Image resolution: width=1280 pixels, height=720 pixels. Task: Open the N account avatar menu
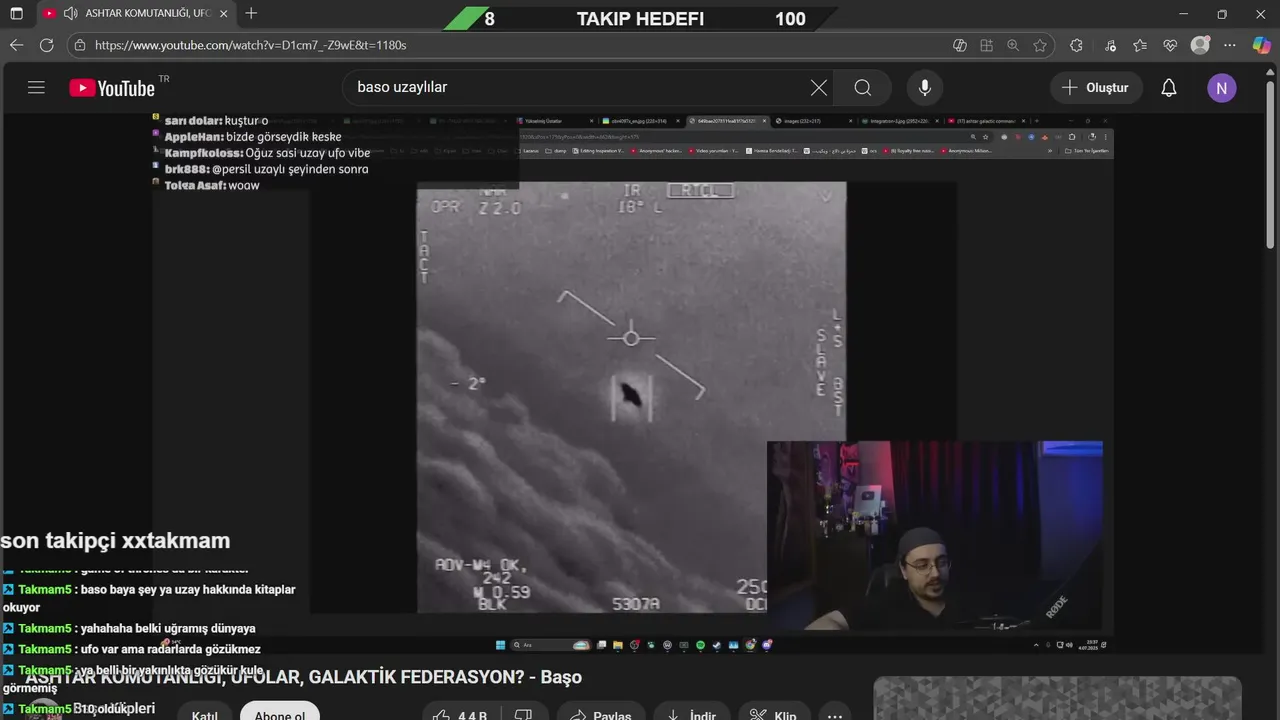click(1222, 87)
